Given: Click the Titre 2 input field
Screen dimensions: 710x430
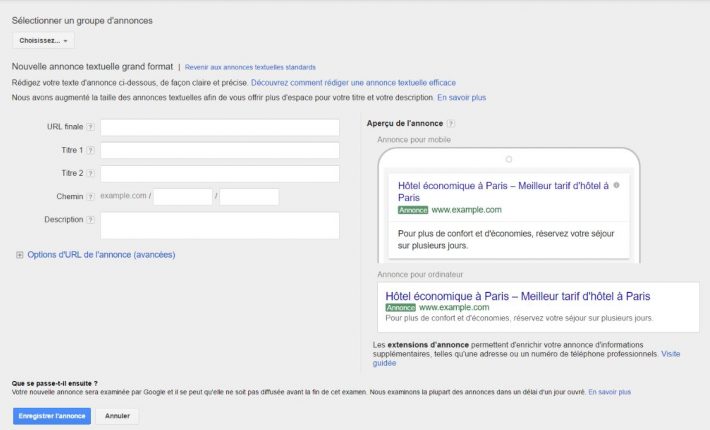Looking at the screenshot, I should coord(220,173).
